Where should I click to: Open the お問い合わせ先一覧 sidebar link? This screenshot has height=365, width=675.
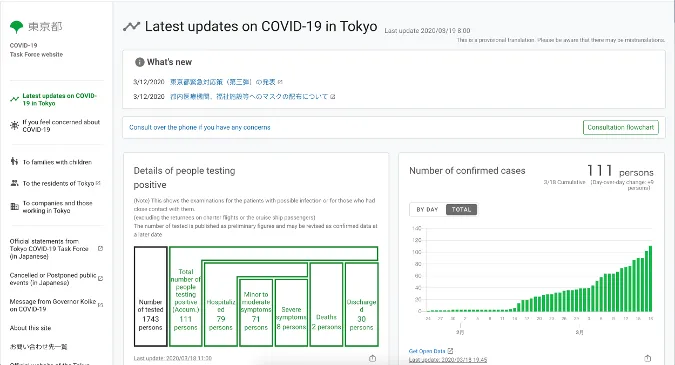pos(38,346)
